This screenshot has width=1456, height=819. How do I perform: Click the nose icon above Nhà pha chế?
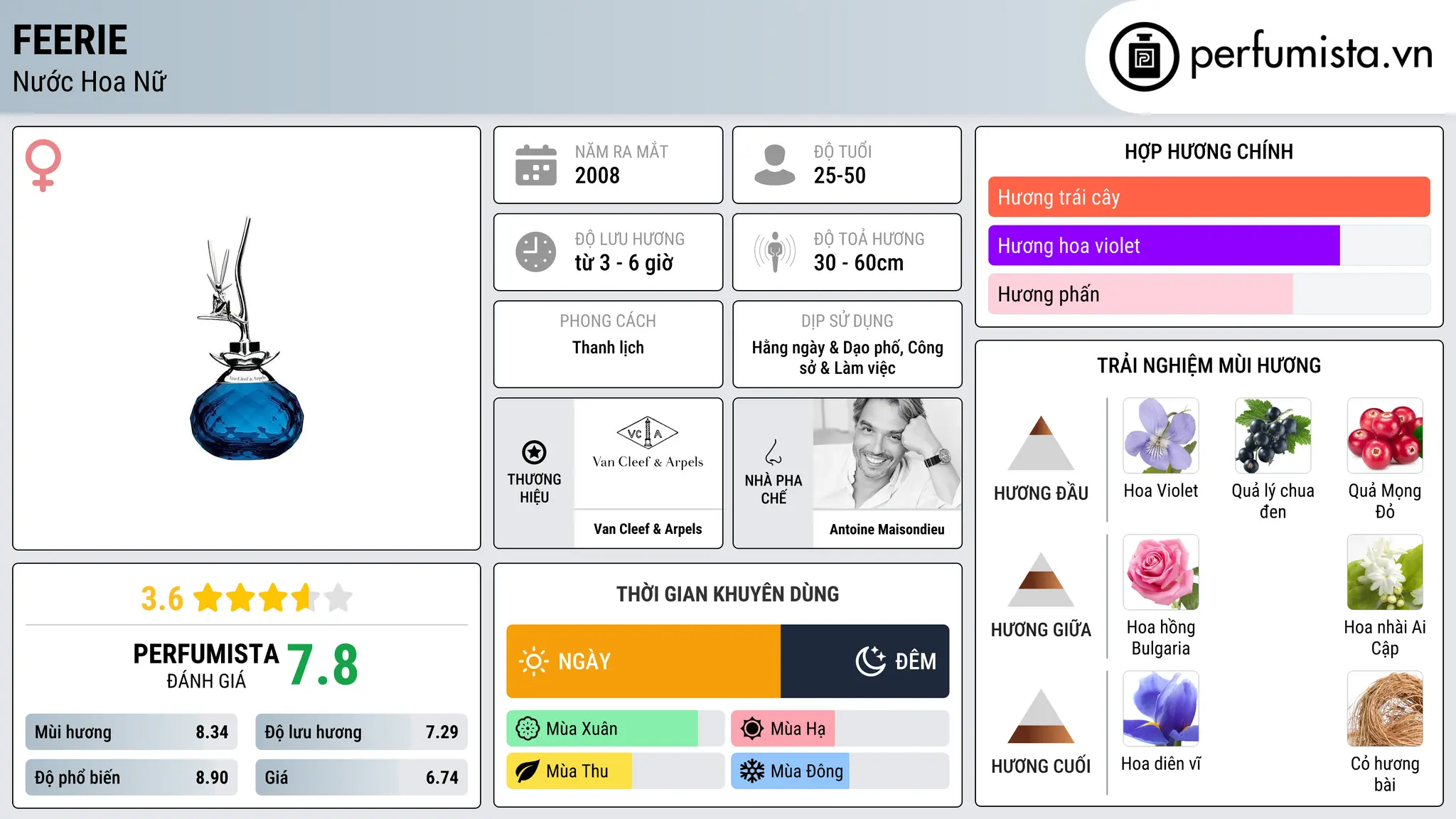coord(773,452)
